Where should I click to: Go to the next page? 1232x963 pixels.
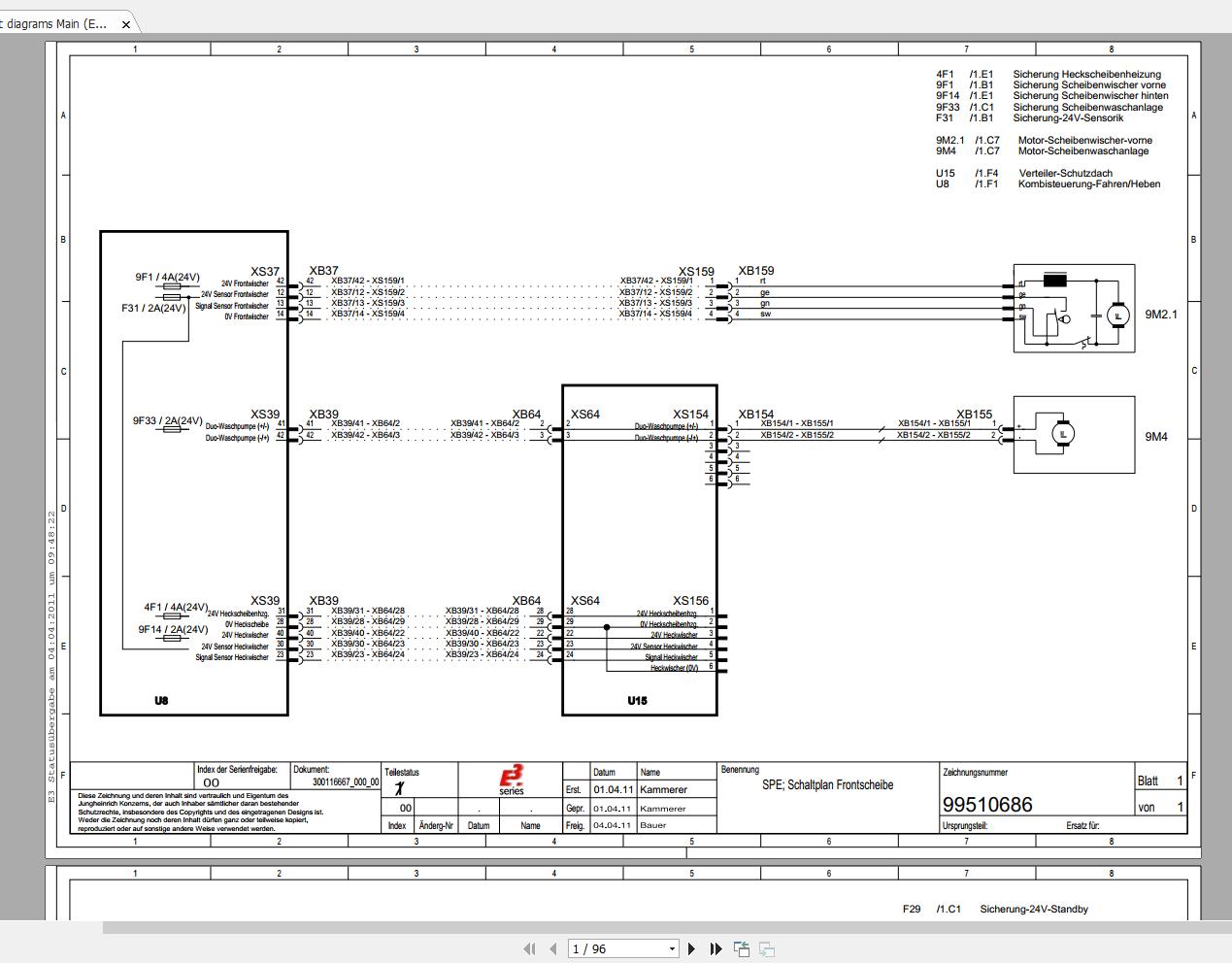(x=691, y=948)
